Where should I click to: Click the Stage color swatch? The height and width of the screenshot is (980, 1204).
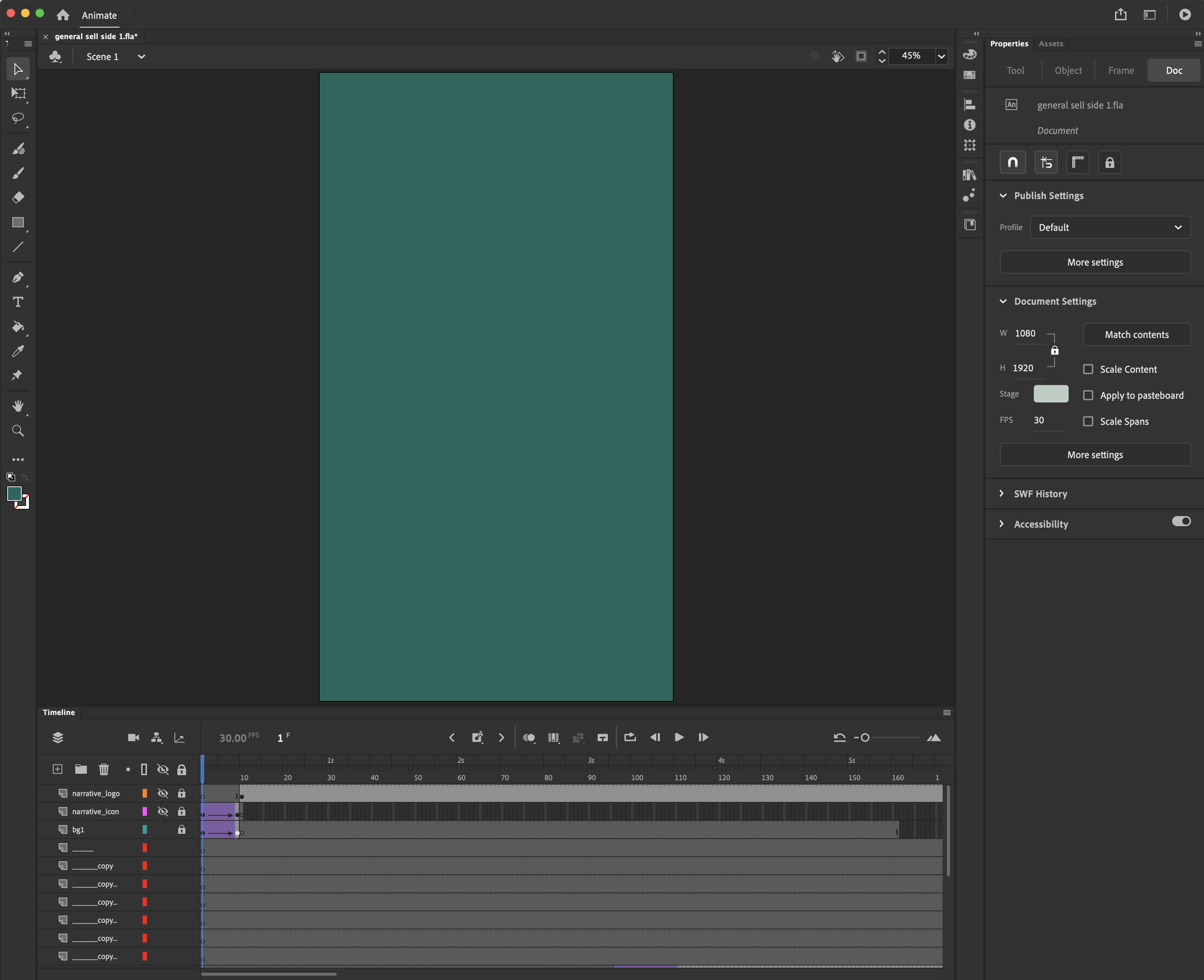point(1051,394)
